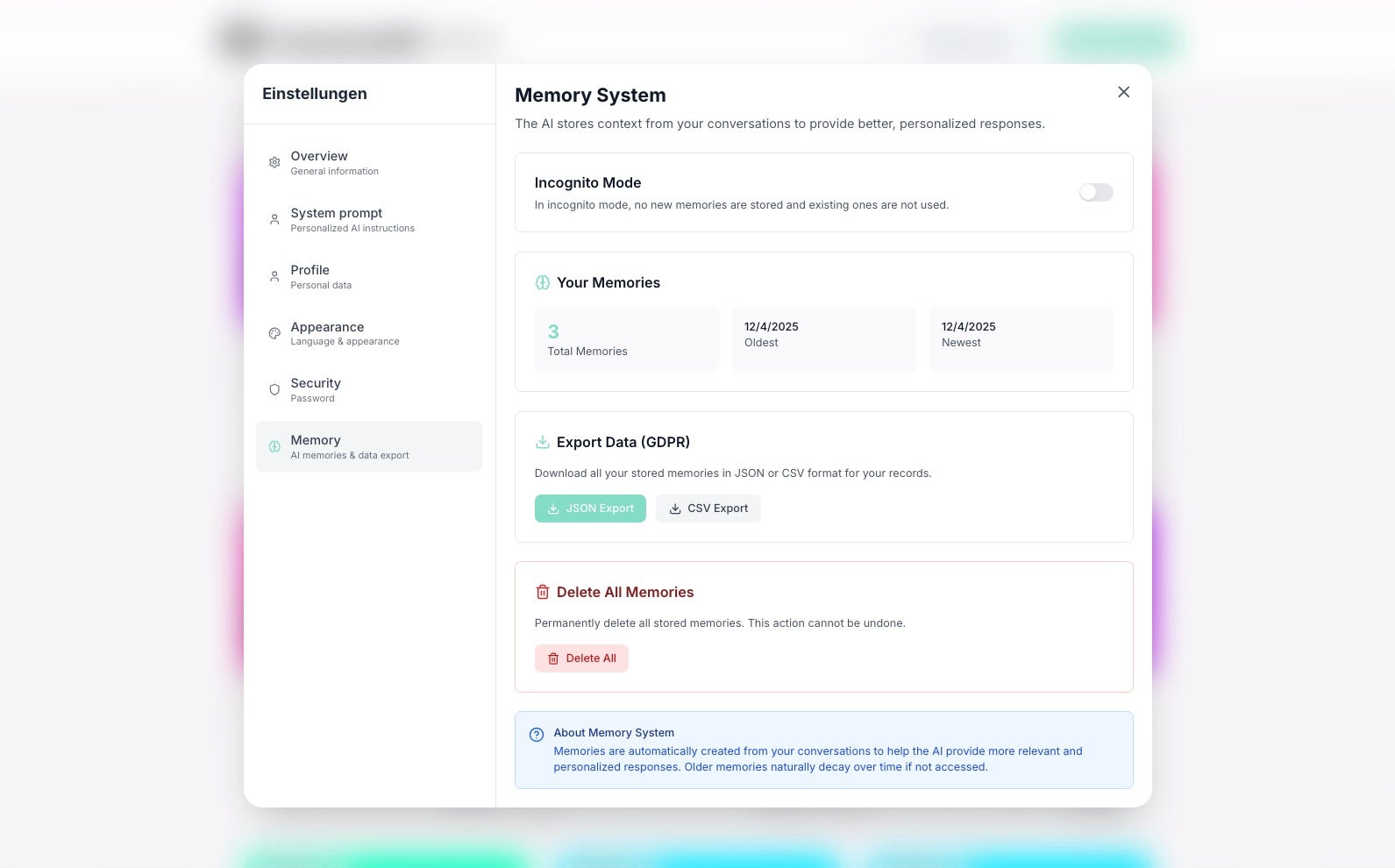Click the brain icon next to Your Memories
Image resolution: width=1395 pixels, height=868 pixels.
point(543,282)
